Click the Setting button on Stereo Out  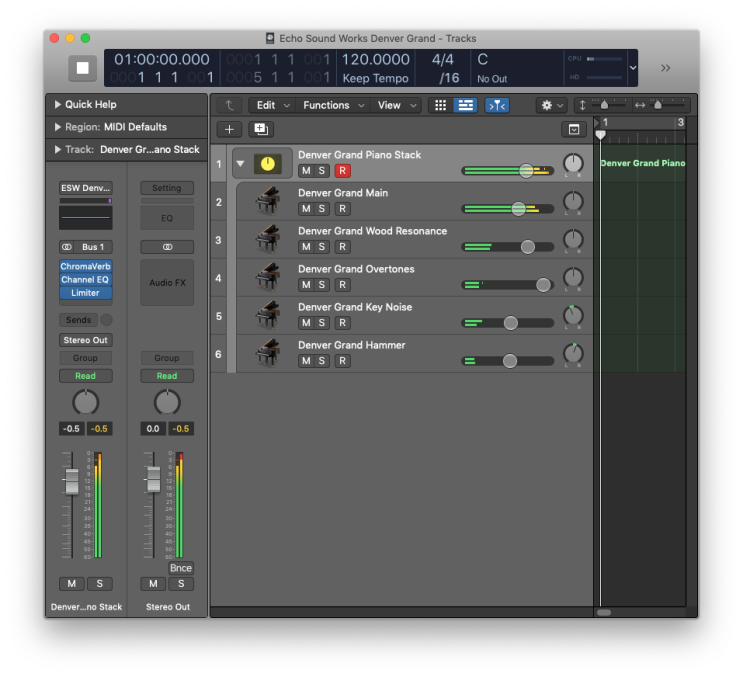167,188
